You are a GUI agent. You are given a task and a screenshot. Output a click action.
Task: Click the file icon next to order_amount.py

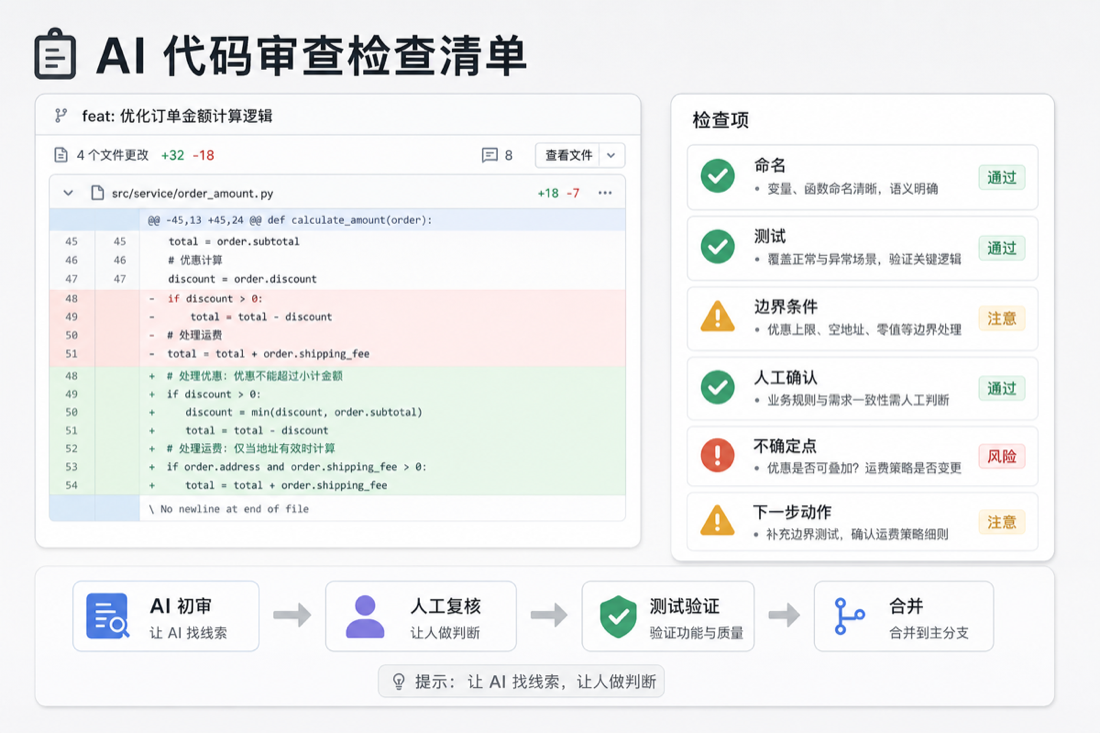click(x=98, y=193)
